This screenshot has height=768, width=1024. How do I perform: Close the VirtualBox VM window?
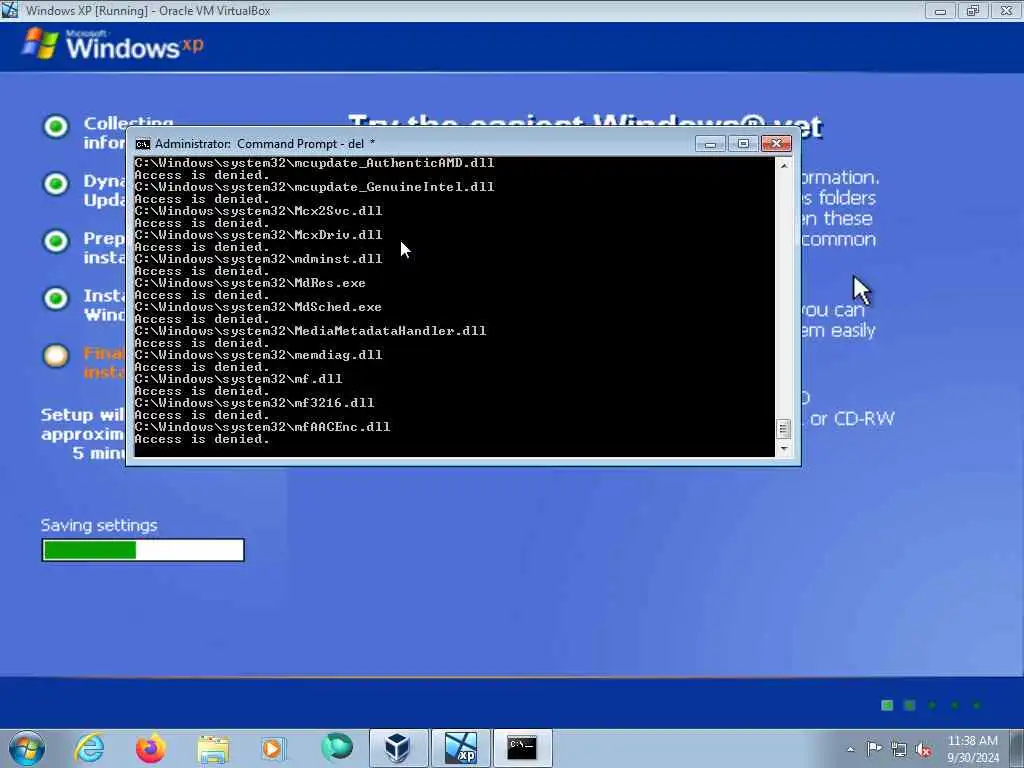pos(1006,10)
